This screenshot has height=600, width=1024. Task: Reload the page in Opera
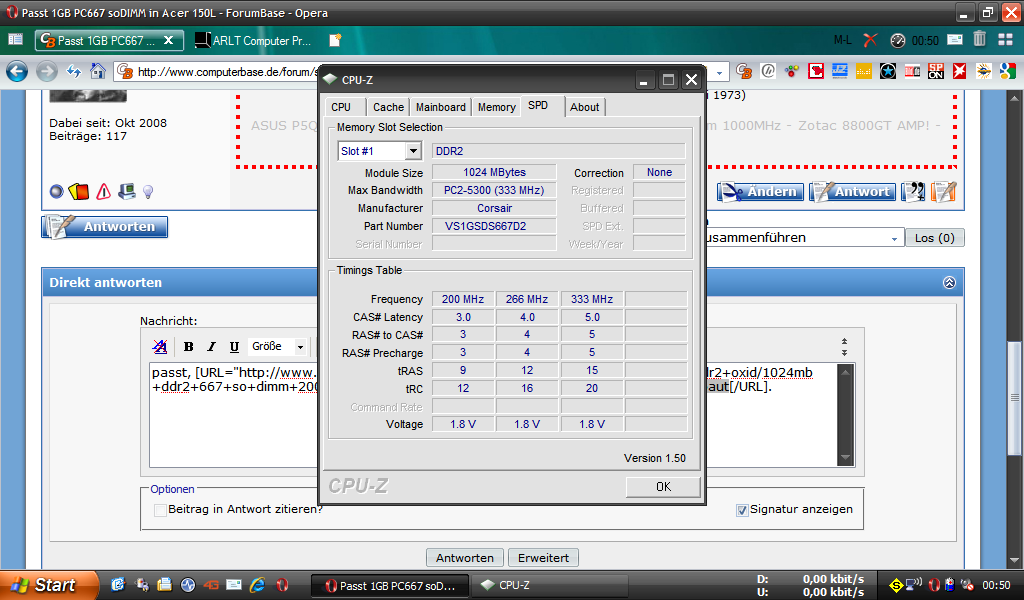click(73, 71)
